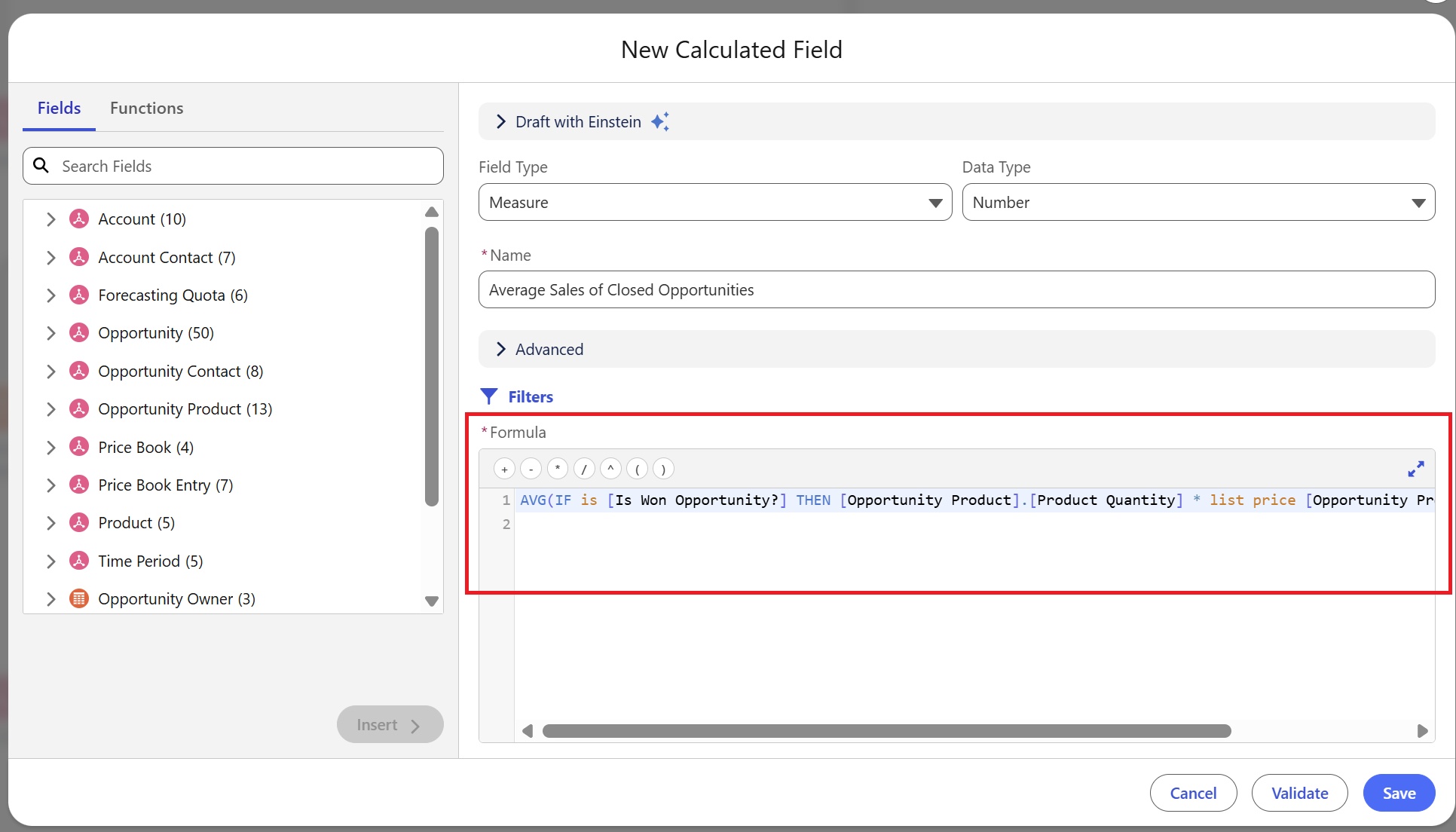Open the Data Type dropdown
This screenshot has height=832, width=1456.
pos(1198,203)
